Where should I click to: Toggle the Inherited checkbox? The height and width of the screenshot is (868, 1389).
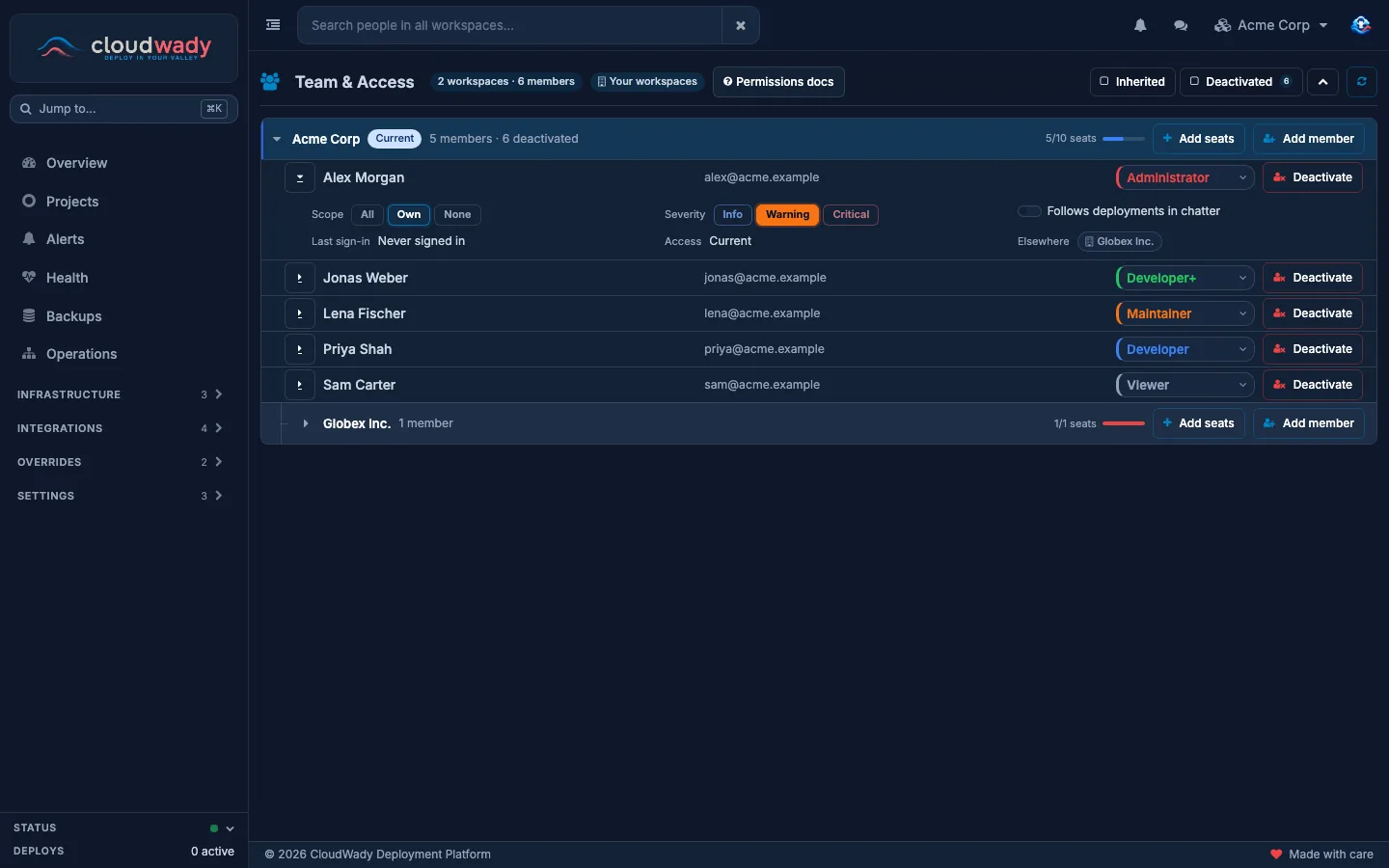click(x=1104, y=82)
